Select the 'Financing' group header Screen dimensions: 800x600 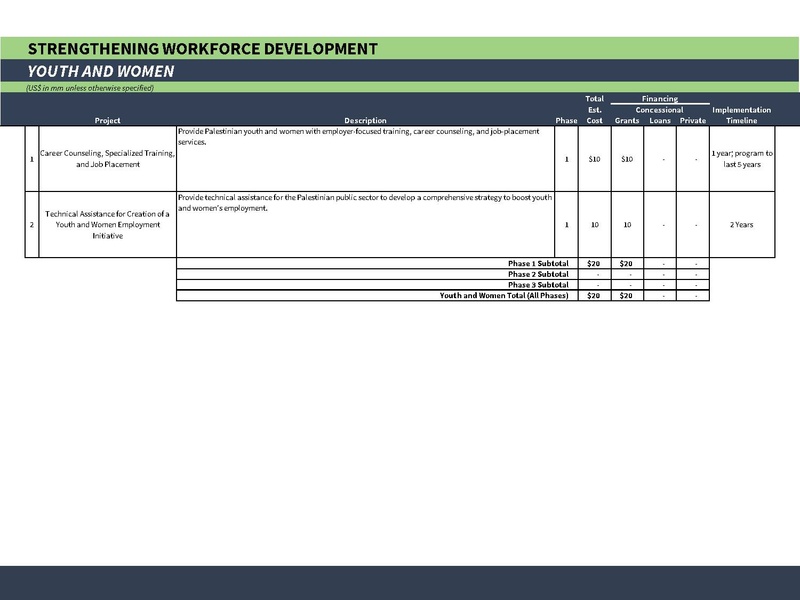click(660, 99)
